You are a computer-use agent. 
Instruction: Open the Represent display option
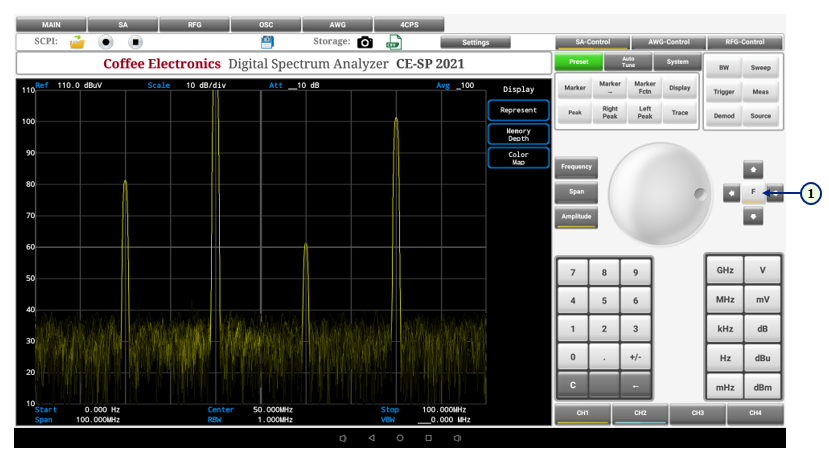point(518,110)
